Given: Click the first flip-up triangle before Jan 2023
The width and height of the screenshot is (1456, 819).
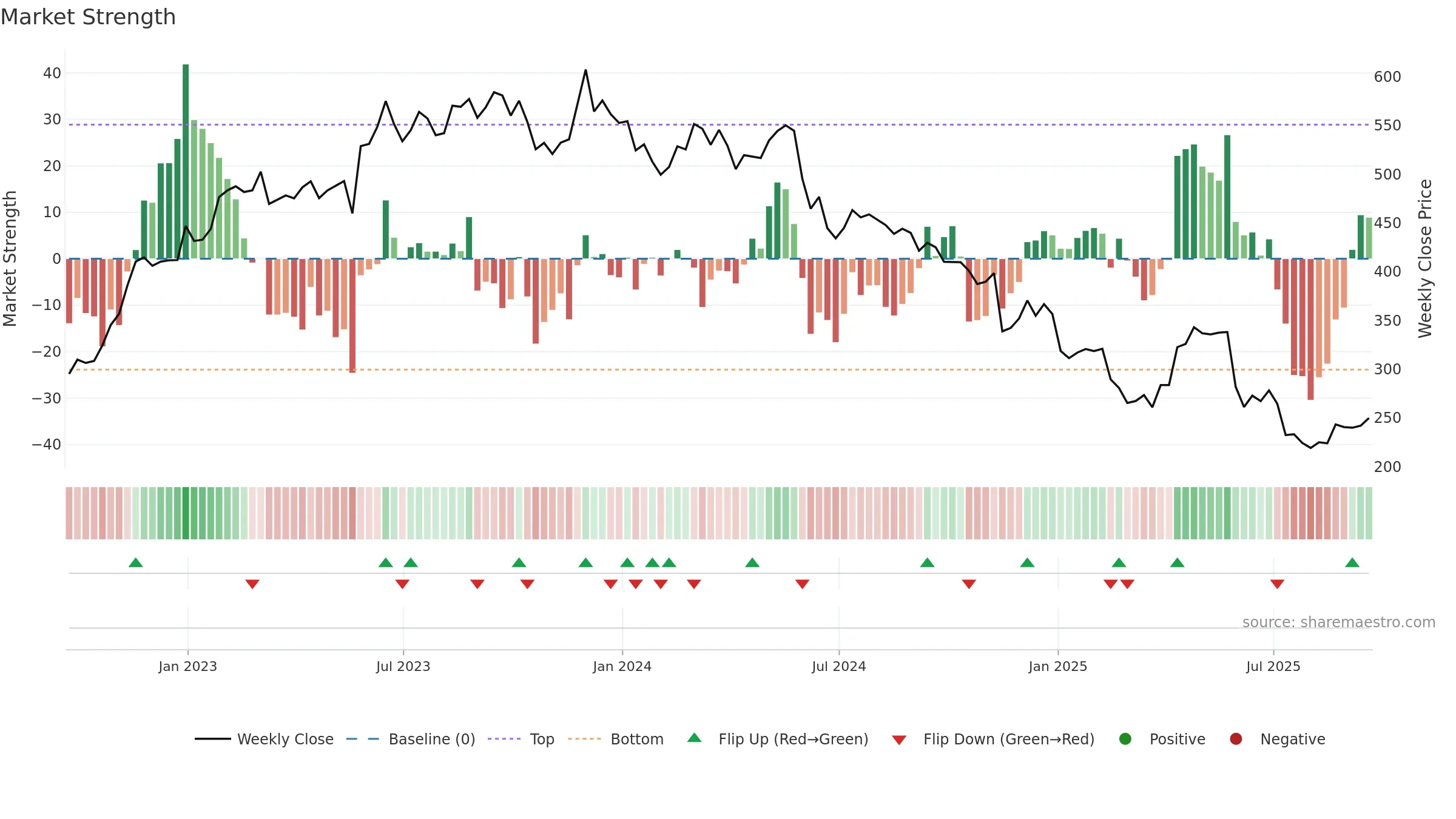Looking at the screenshot, I should pos(136,562).
